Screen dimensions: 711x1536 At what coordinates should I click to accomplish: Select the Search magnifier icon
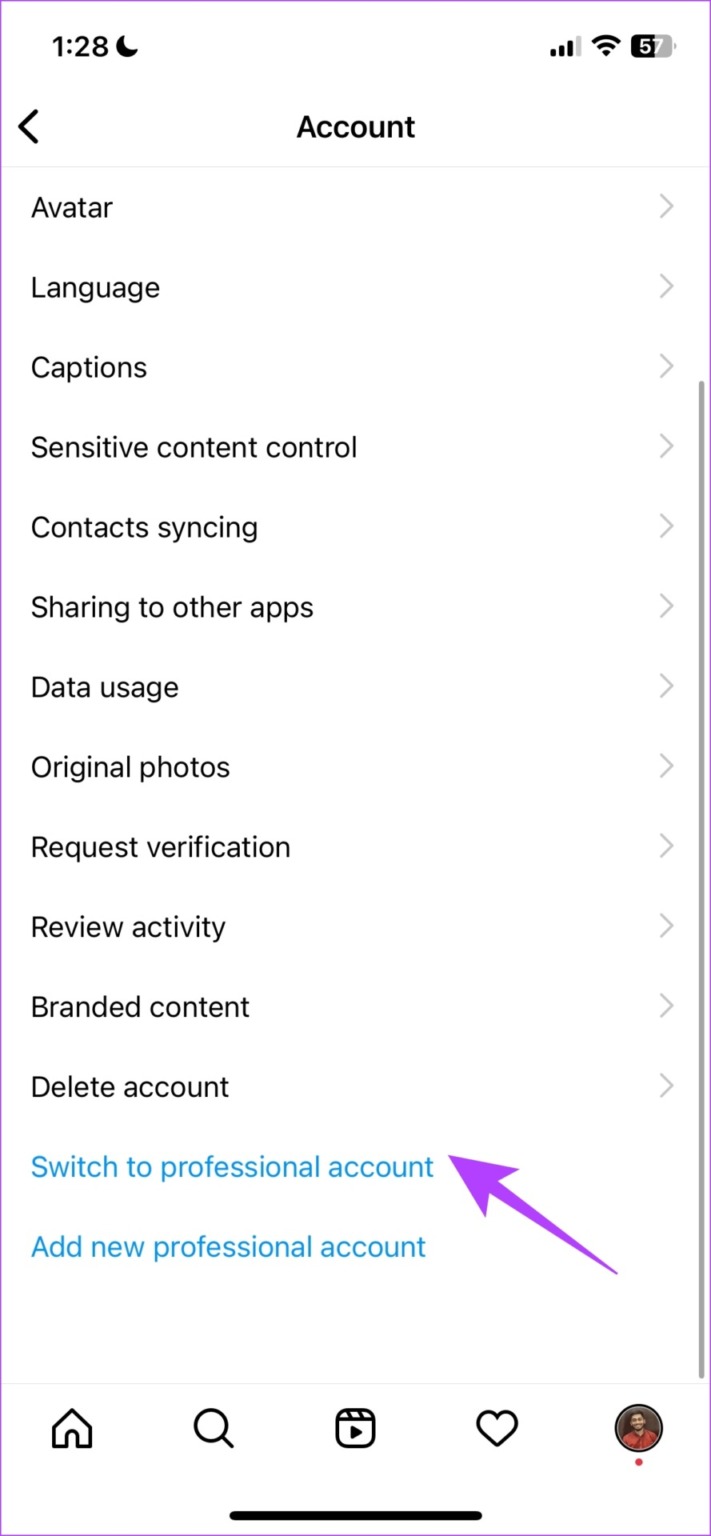[x=213, y=1428]
